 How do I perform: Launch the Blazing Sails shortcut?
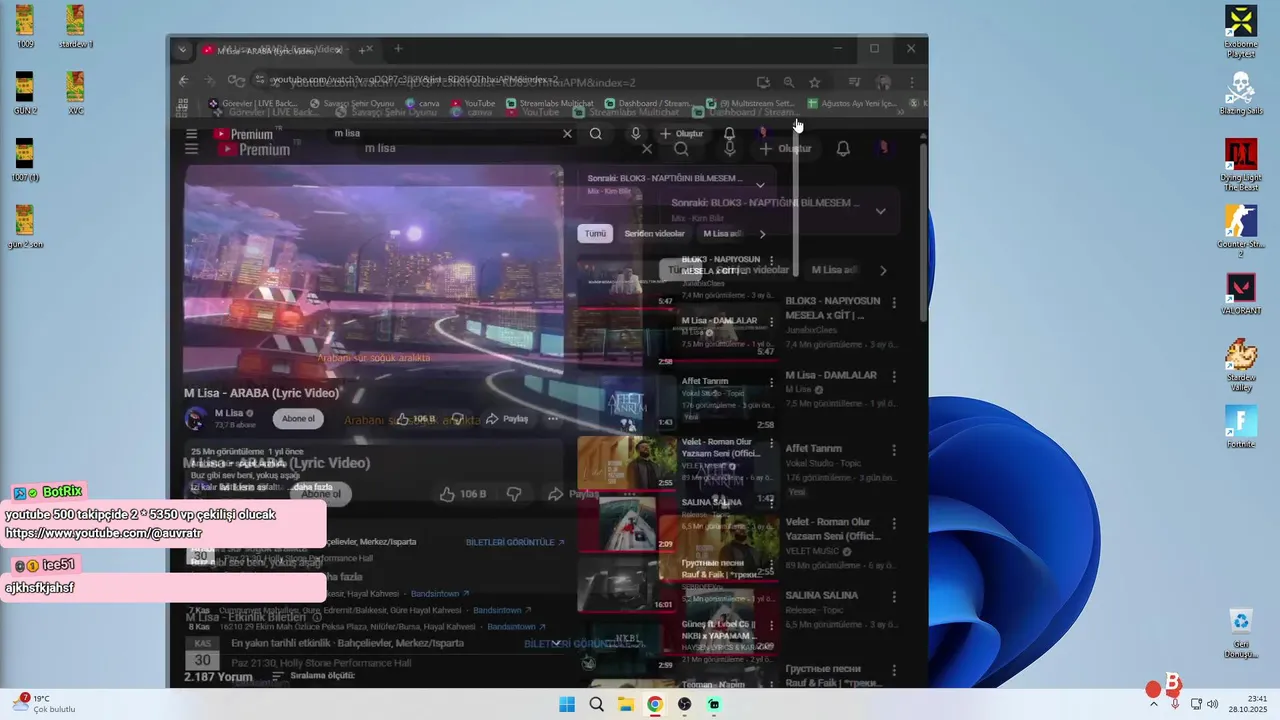[x=1241, y=94]
